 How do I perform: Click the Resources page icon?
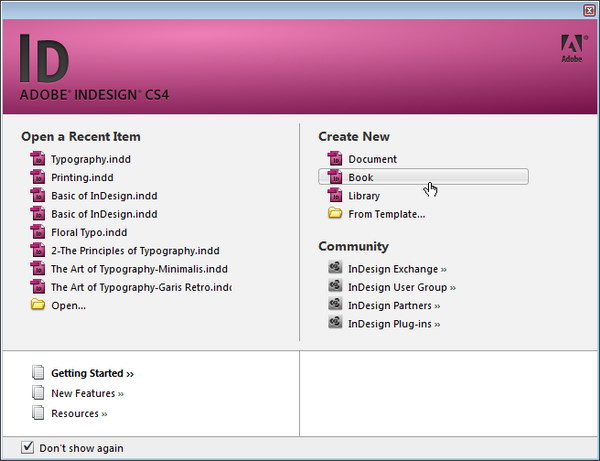tap(38, 413)
